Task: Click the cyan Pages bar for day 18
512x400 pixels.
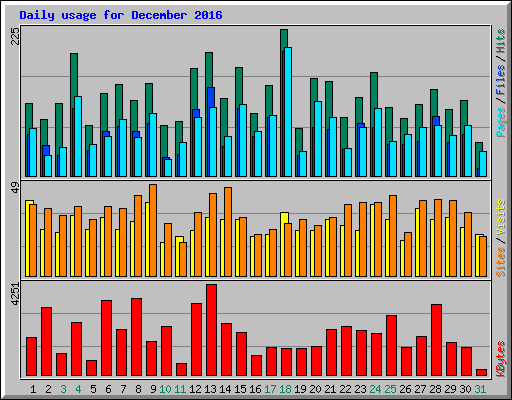Action: pos(288,112)
